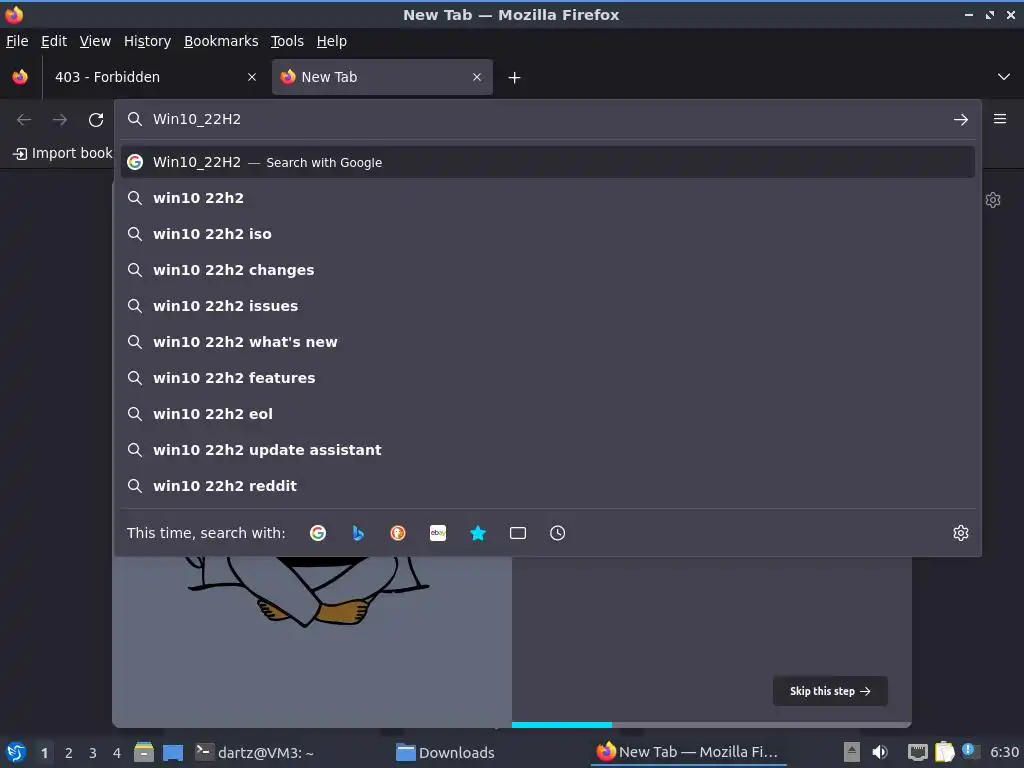The image size is (1024, 768).
Task: Go forward to next page
Action: tap(59, 120)
